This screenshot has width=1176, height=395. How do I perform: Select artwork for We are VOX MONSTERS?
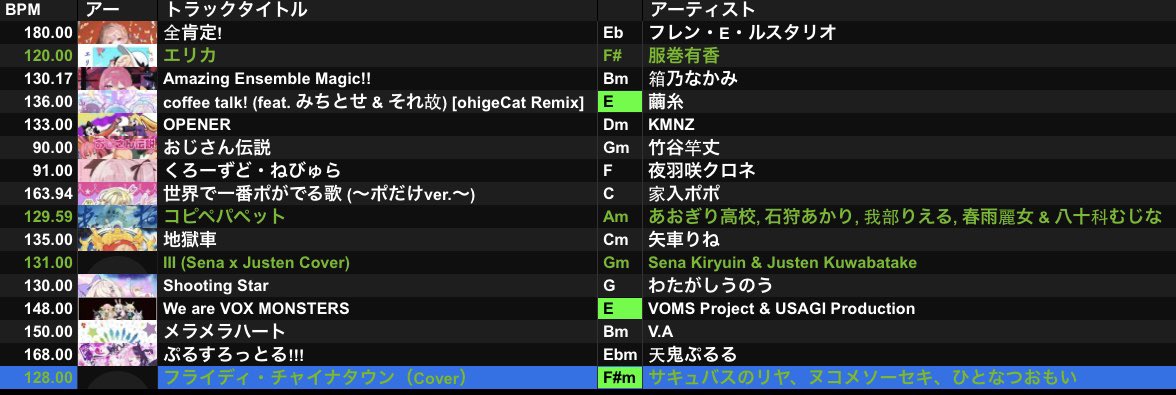117,308
